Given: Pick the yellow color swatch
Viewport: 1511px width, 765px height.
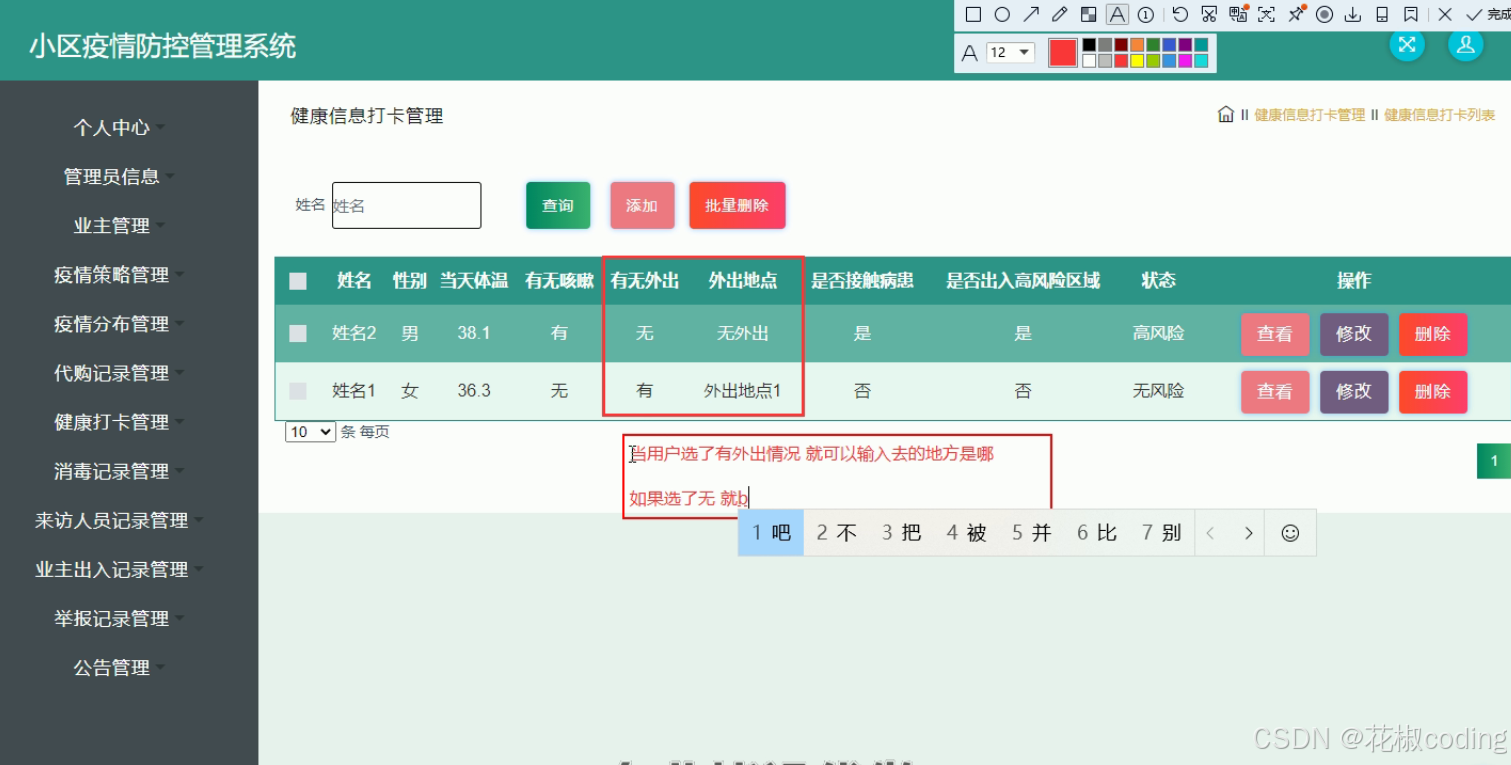Looking at the screenshot, I should pyautogui.click(x=1137, y=61).
